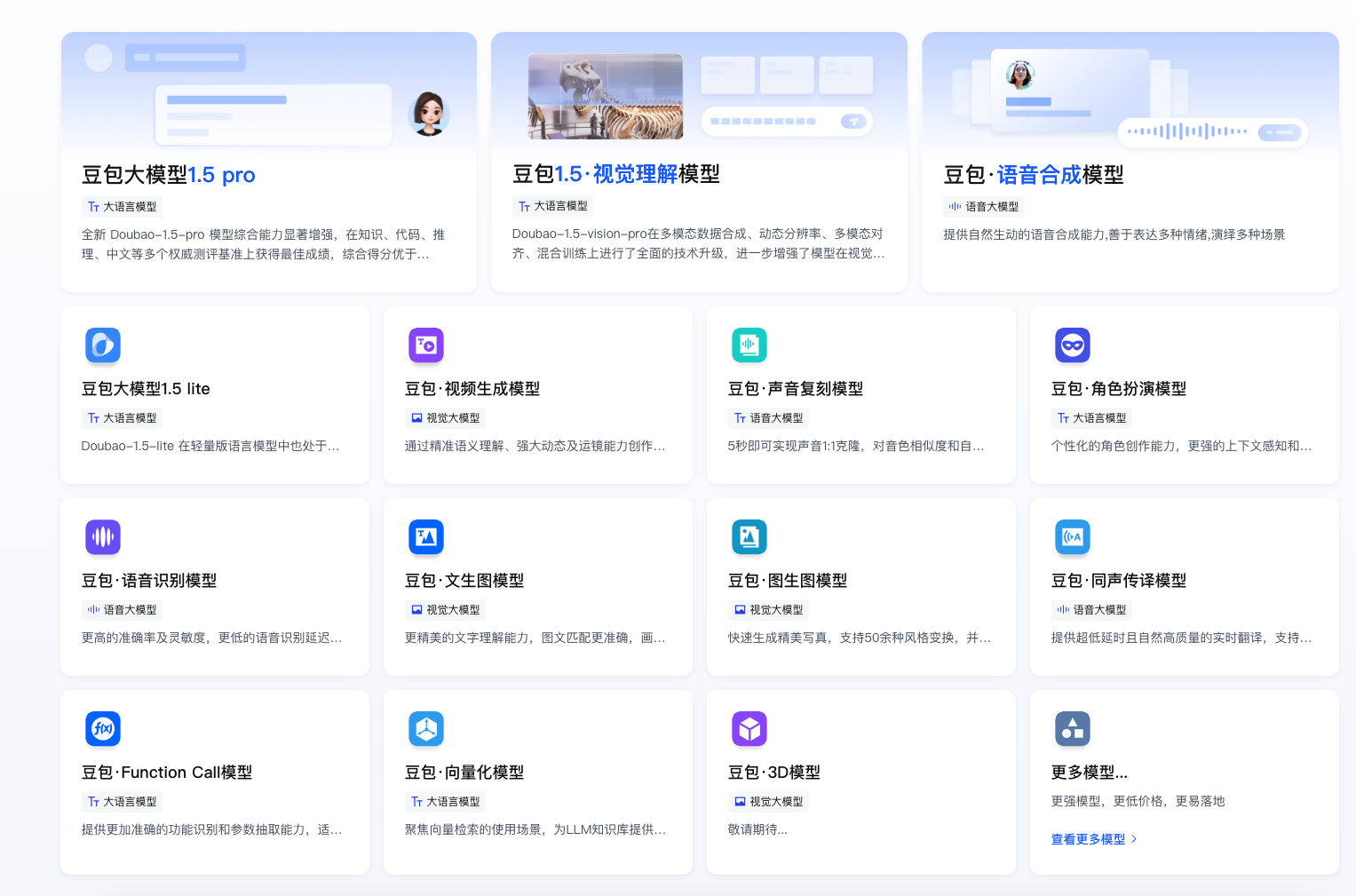Open 查看更多模型 link
1356x896 pixels.
point(1088,839)
